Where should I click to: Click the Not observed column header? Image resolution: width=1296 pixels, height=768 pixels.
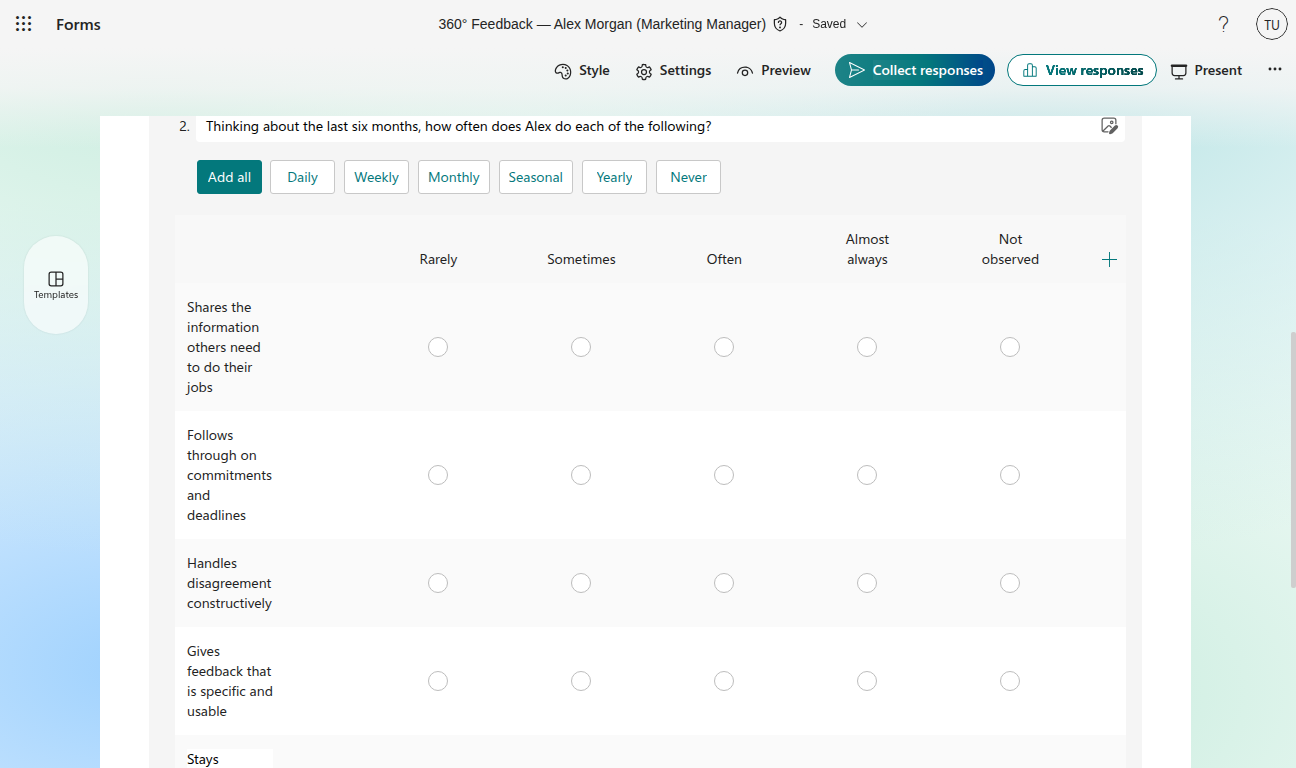point(1010,249)
